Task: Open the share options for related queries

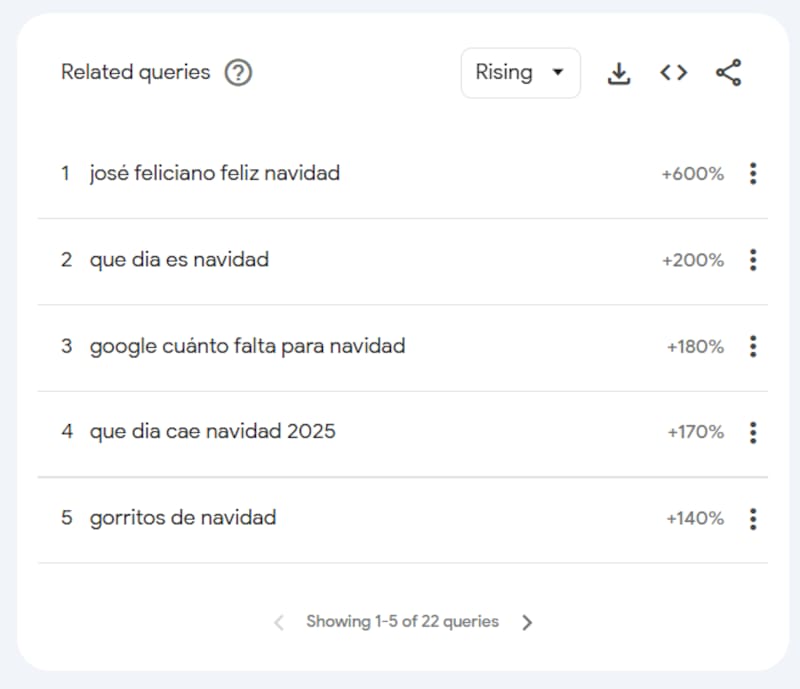Action: coord(728,72)
